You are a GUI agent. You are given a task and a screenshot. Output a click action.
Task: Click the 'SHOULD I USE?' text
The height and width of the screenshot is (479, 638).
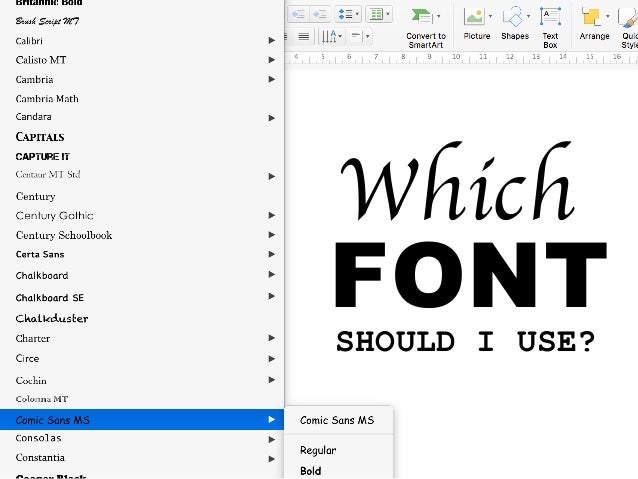coord(465,342)
